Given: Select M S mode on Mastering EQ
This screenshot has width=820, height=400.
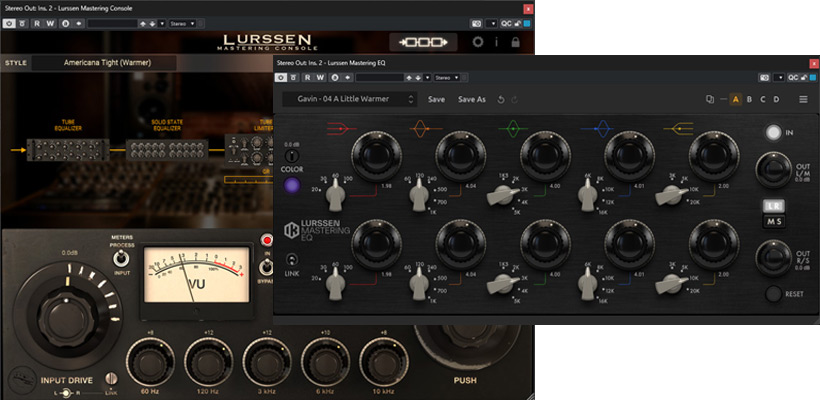Looking at the screenshot, I should (x=775, y=222).
